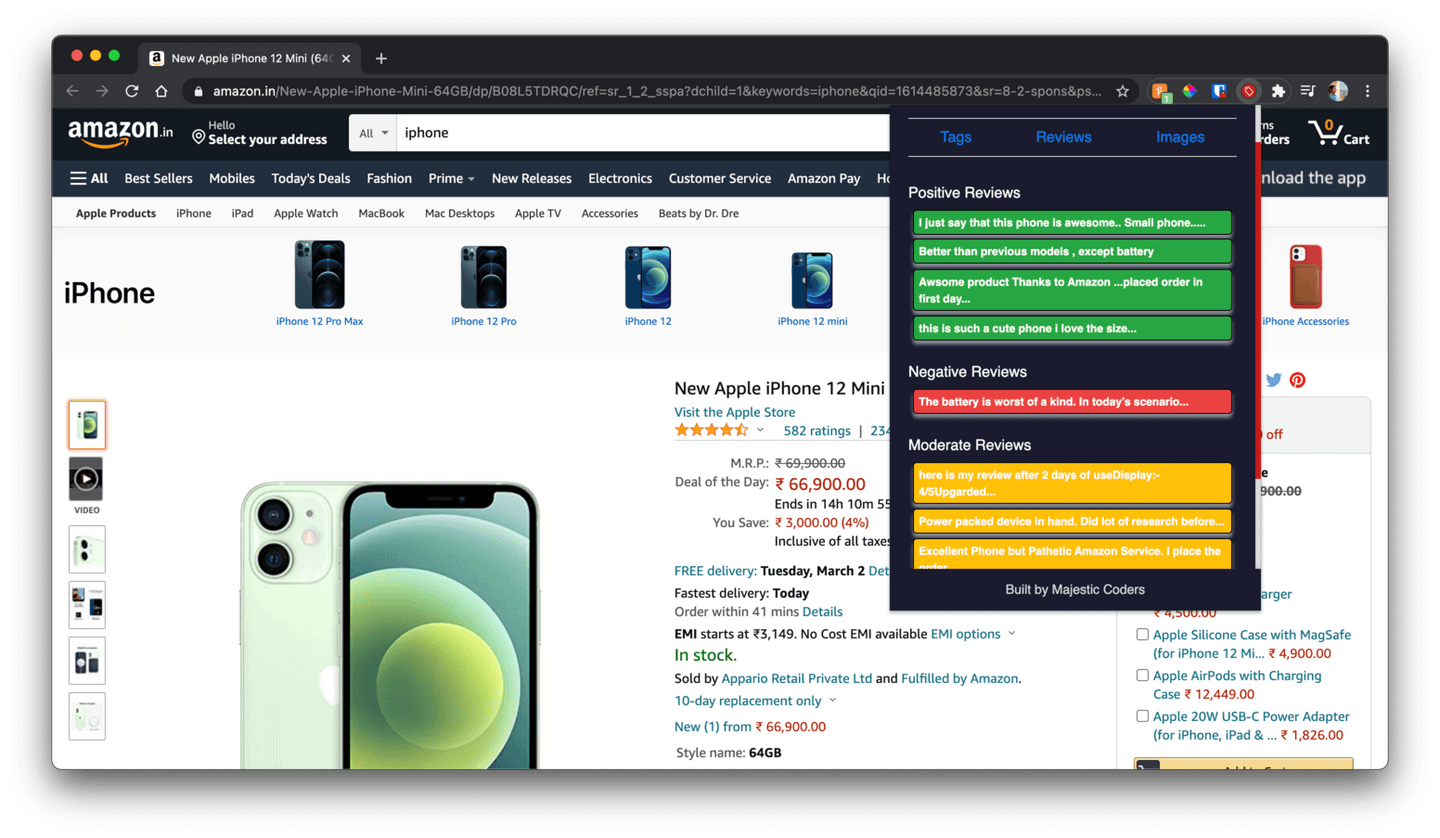Open the Bitwarden shield extension icon

pos(1219,91)
